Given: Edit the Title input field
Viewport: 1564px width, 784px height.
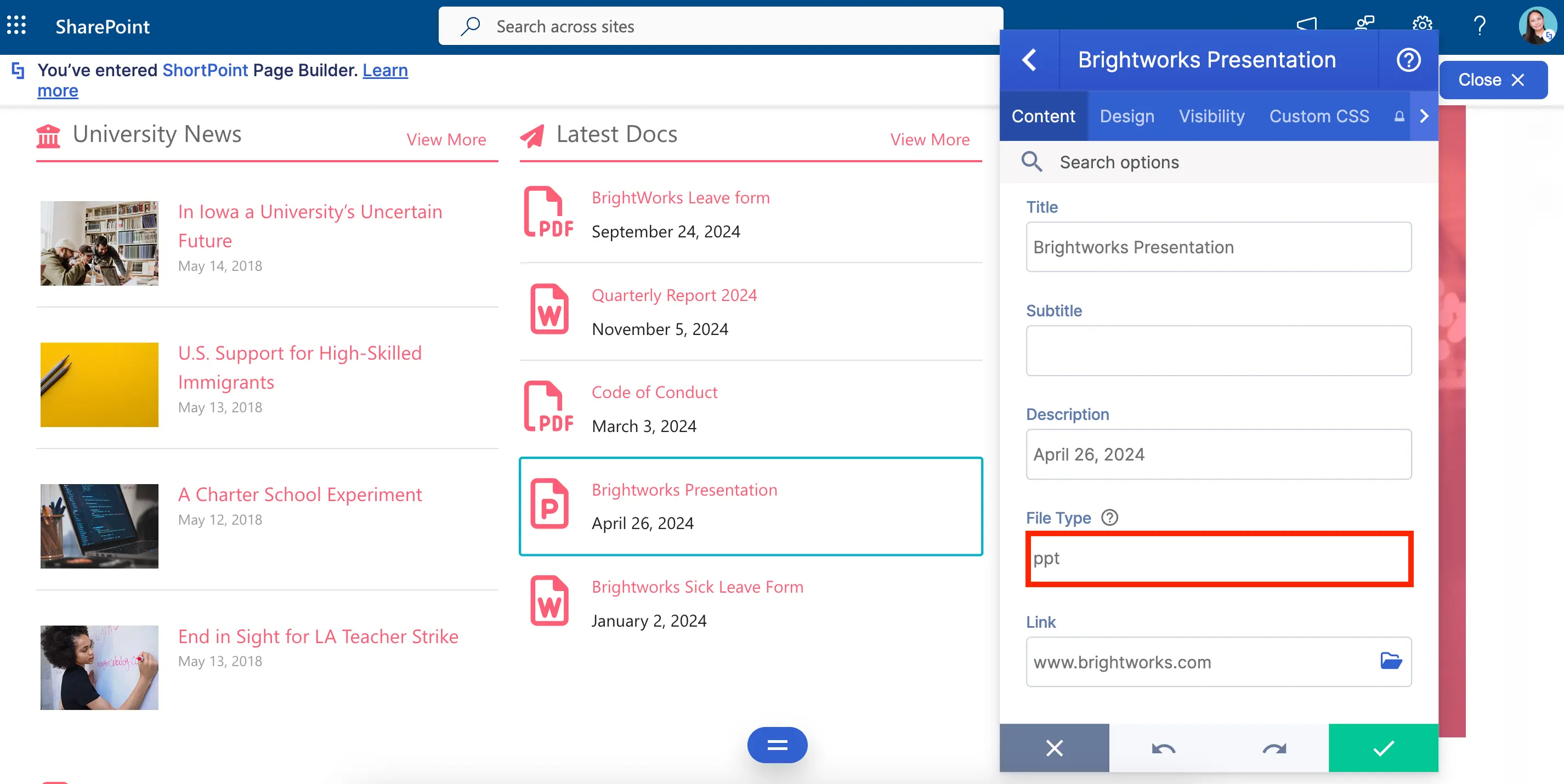Looking at the screenshot, I should click(1219, 247).
